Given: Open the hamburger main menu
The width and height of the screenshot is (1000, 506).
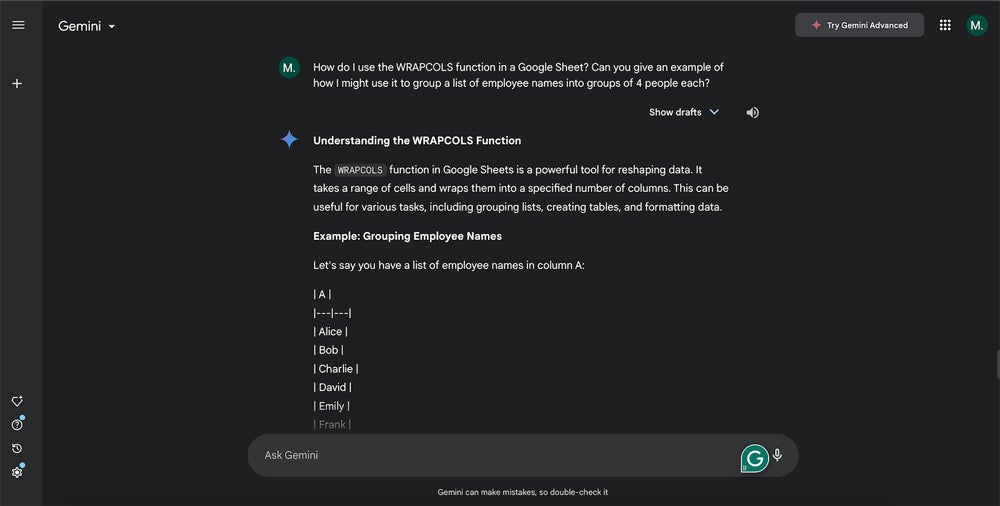Looking at the screenshot, I should [18, 25].
